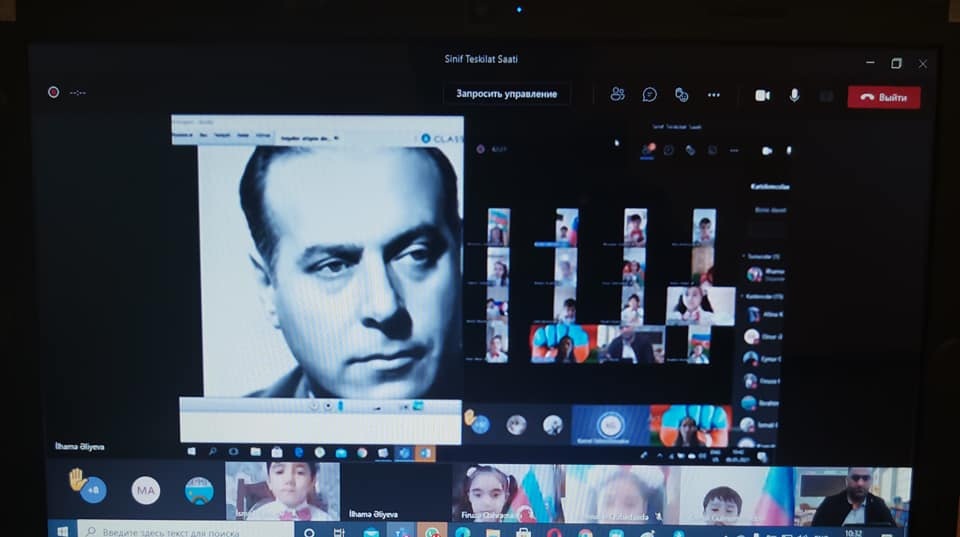Click the Start icon on the shared-screen taskbar
Viewport: 960px width, 537px height.
[x=192, y=451]
